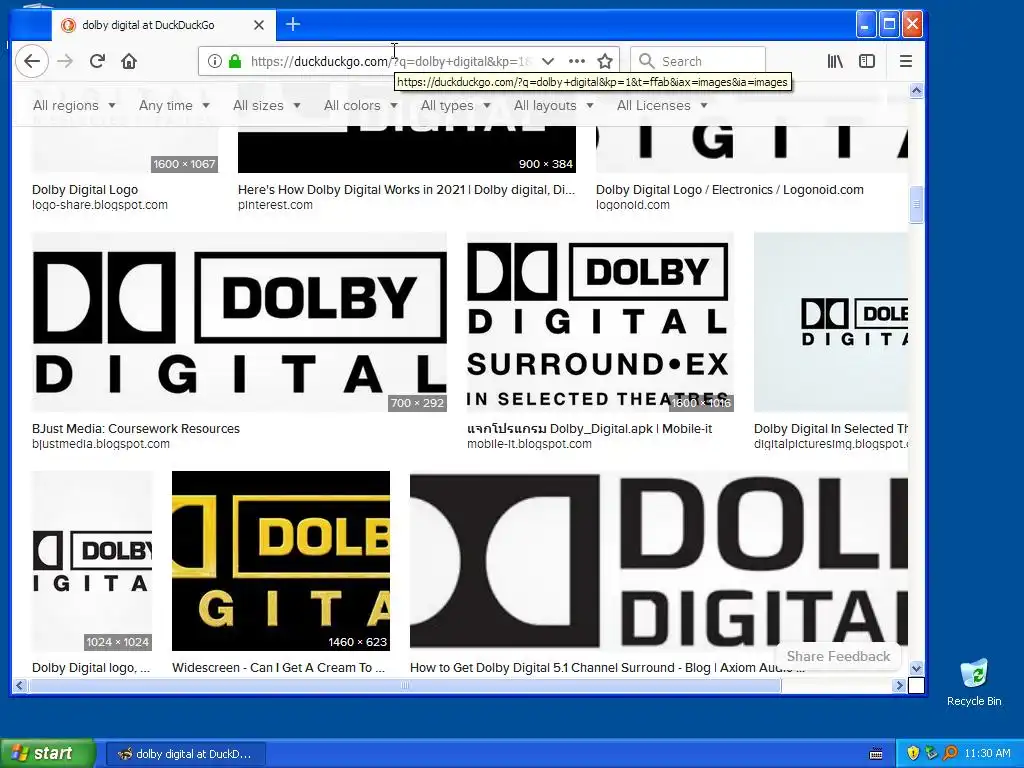Open Dolby_Digital.apk Mobile-it title
Viewport: 1024px width, 768px height.
(x=589, y=429)
